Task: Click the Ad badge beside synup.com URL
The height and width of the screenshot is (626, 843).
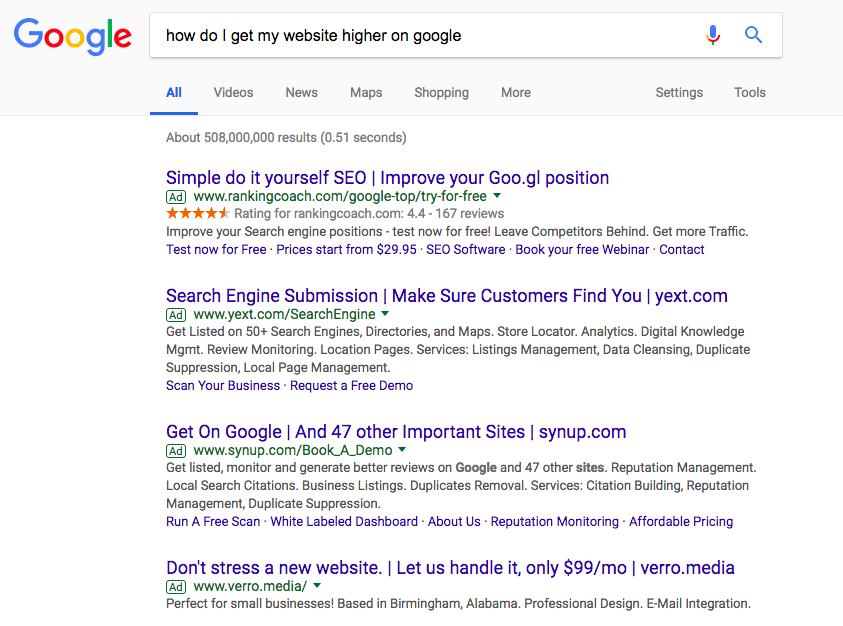Action: 176,451
